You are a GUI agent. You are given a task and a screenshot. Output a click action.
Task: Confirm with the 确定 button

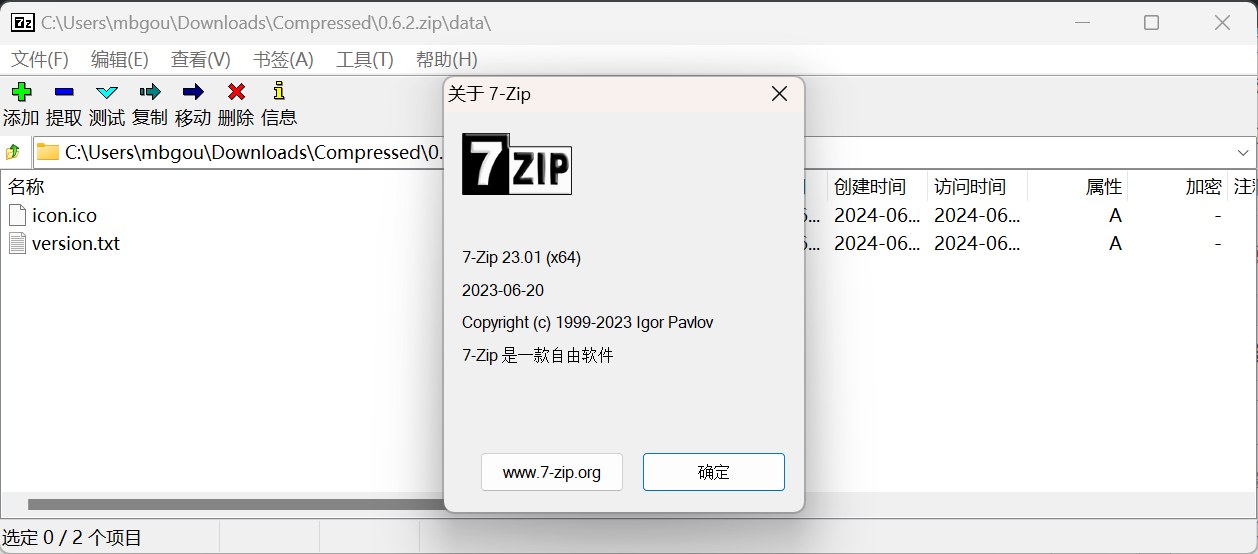pos(714,472)
